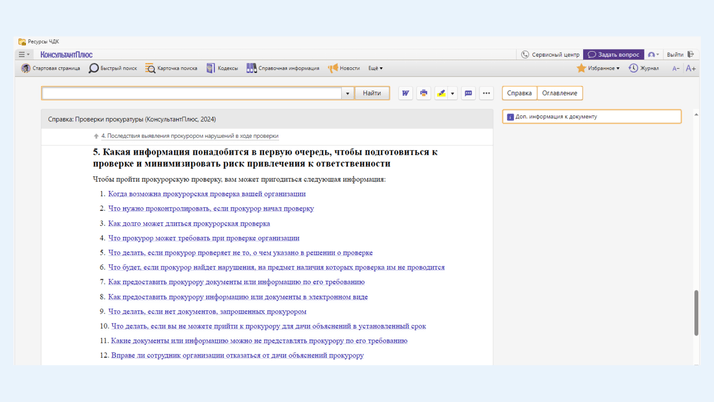The height and width of the screenshot is (402, 714).
Task: Open link Что делать, если нет документов
Action: [x=207, y=311]
